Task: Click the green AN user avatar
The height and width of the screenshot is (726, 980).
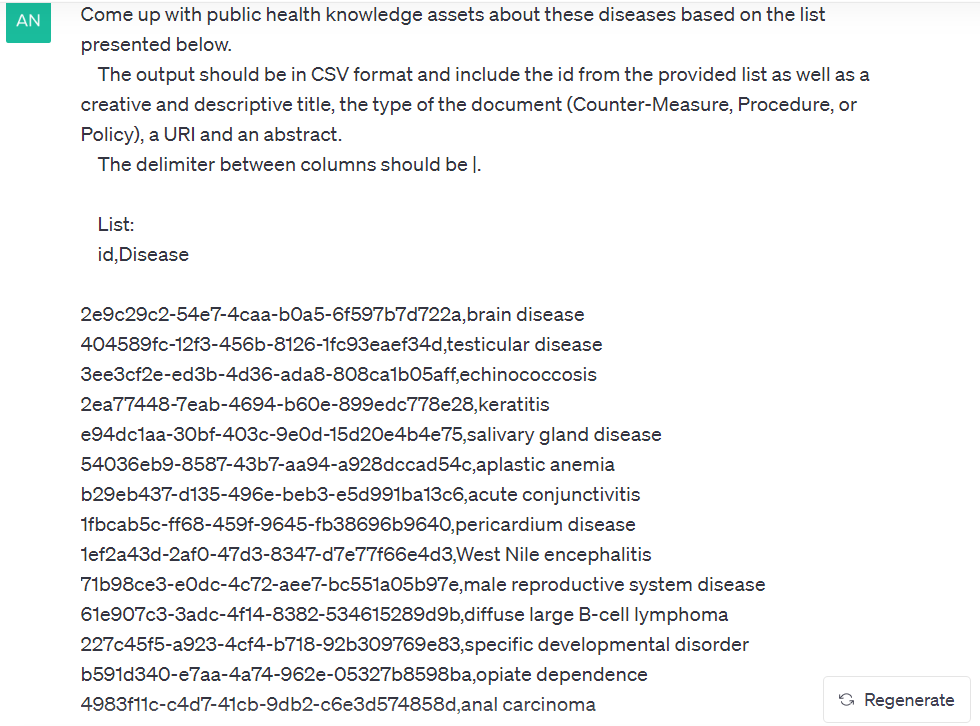Action: pyautogui.click(x=28, y=21)
